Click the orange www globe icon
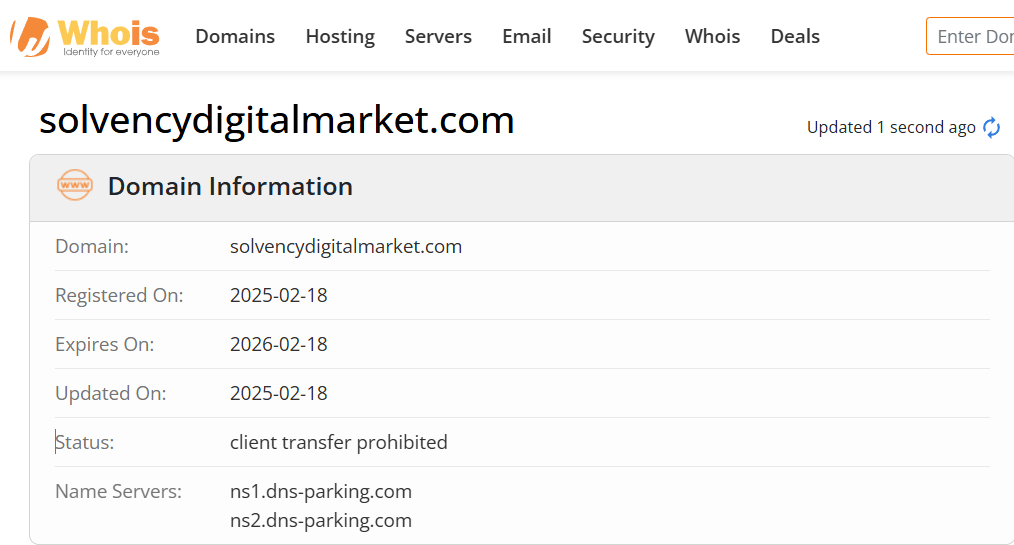Viewport: 1014px width, 545px height. coord(74,185)
